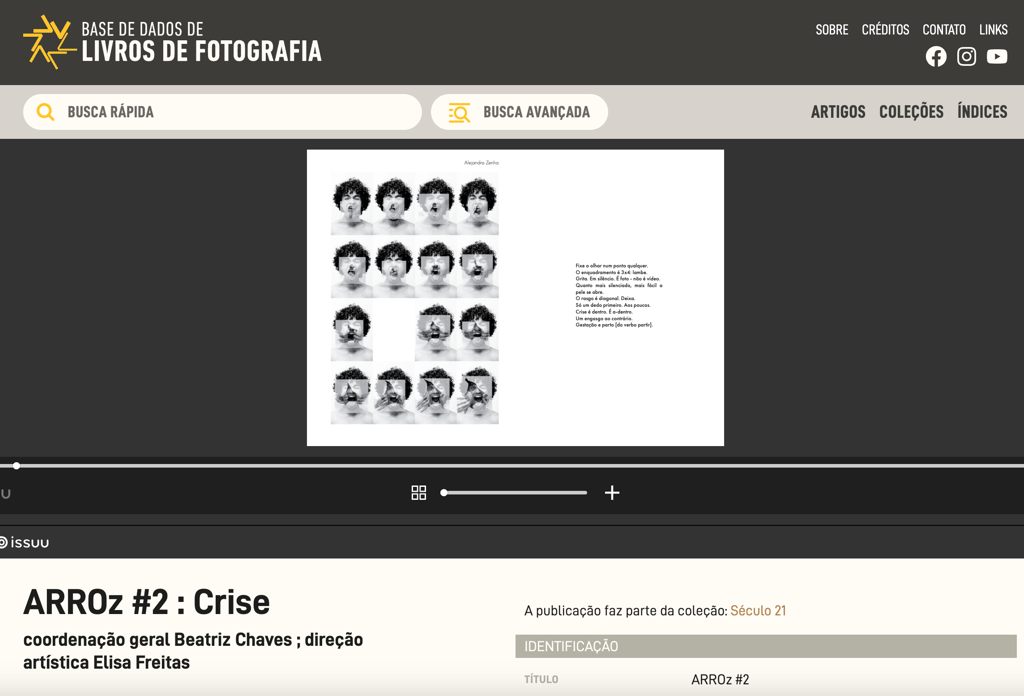Go to the Índices section
The height and width of the screenshot is (696, 1024).
coord(982,112)
